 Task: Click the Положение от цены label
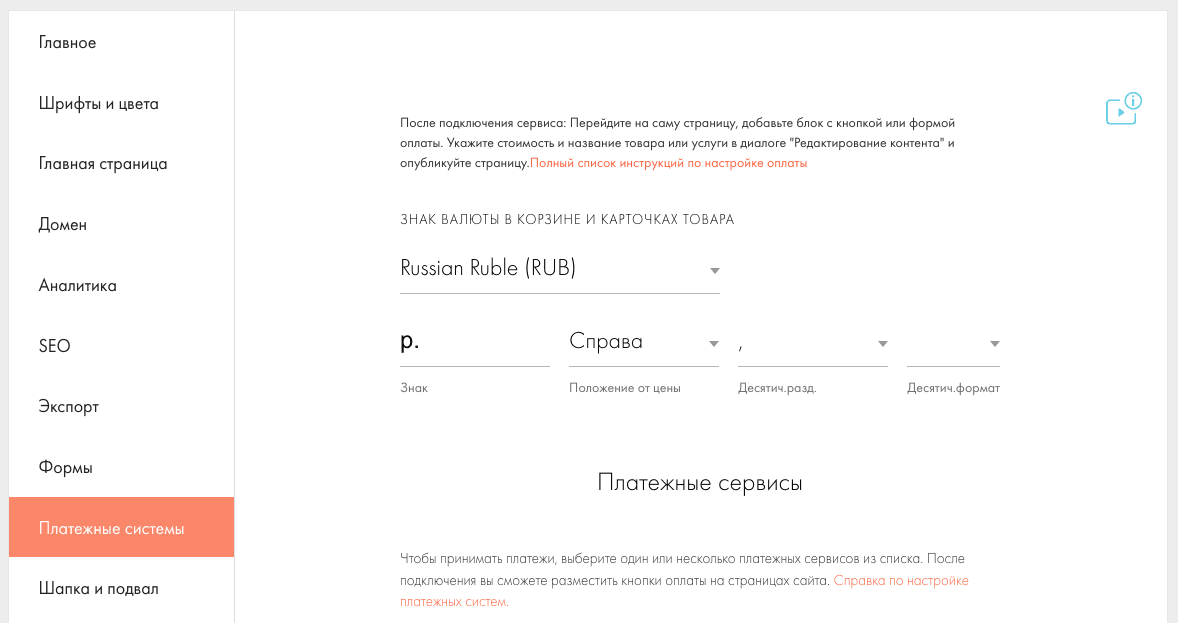point(625,388)
